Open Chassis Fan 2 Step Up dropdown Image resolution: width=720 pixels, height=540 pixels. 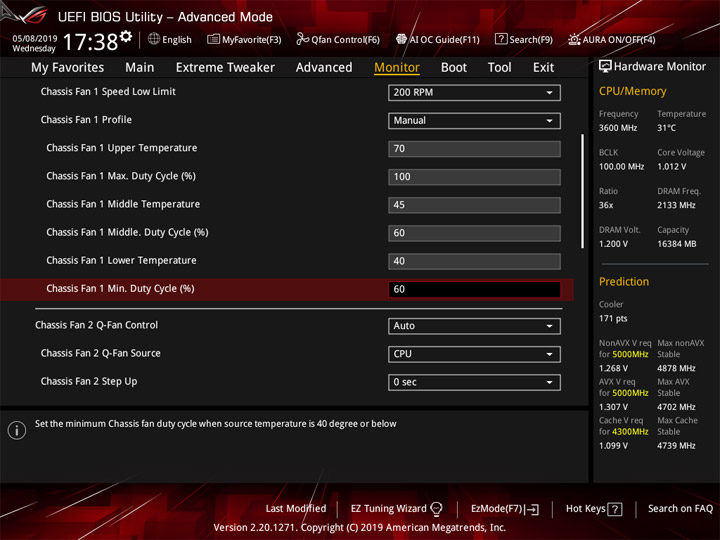(x=474, y=382)
